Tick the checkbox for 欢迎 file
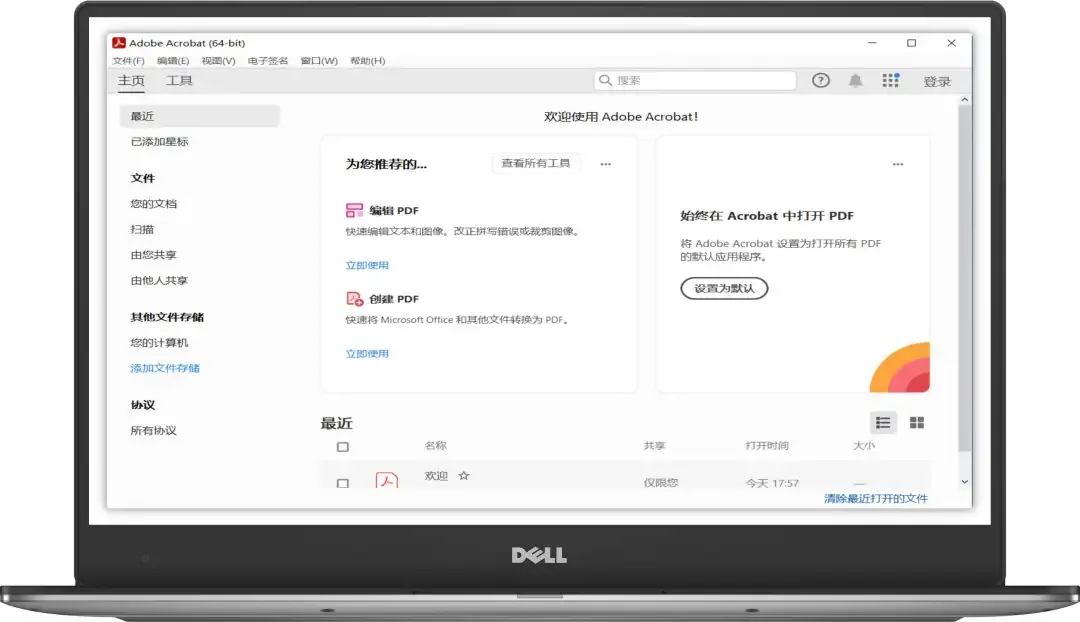Image resolution: width=1080 pixels, height=622 pixels. [x=343, y=483]
